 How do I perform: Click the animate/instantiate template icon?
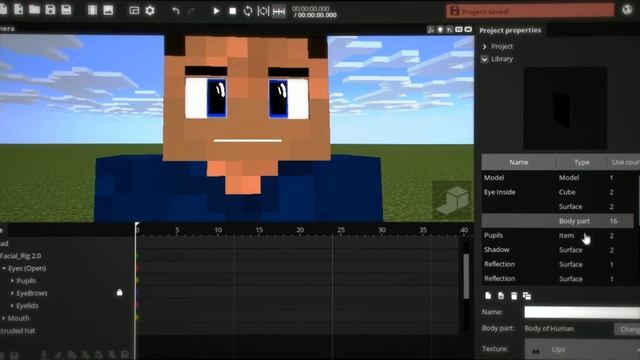(x=501, y=296)
